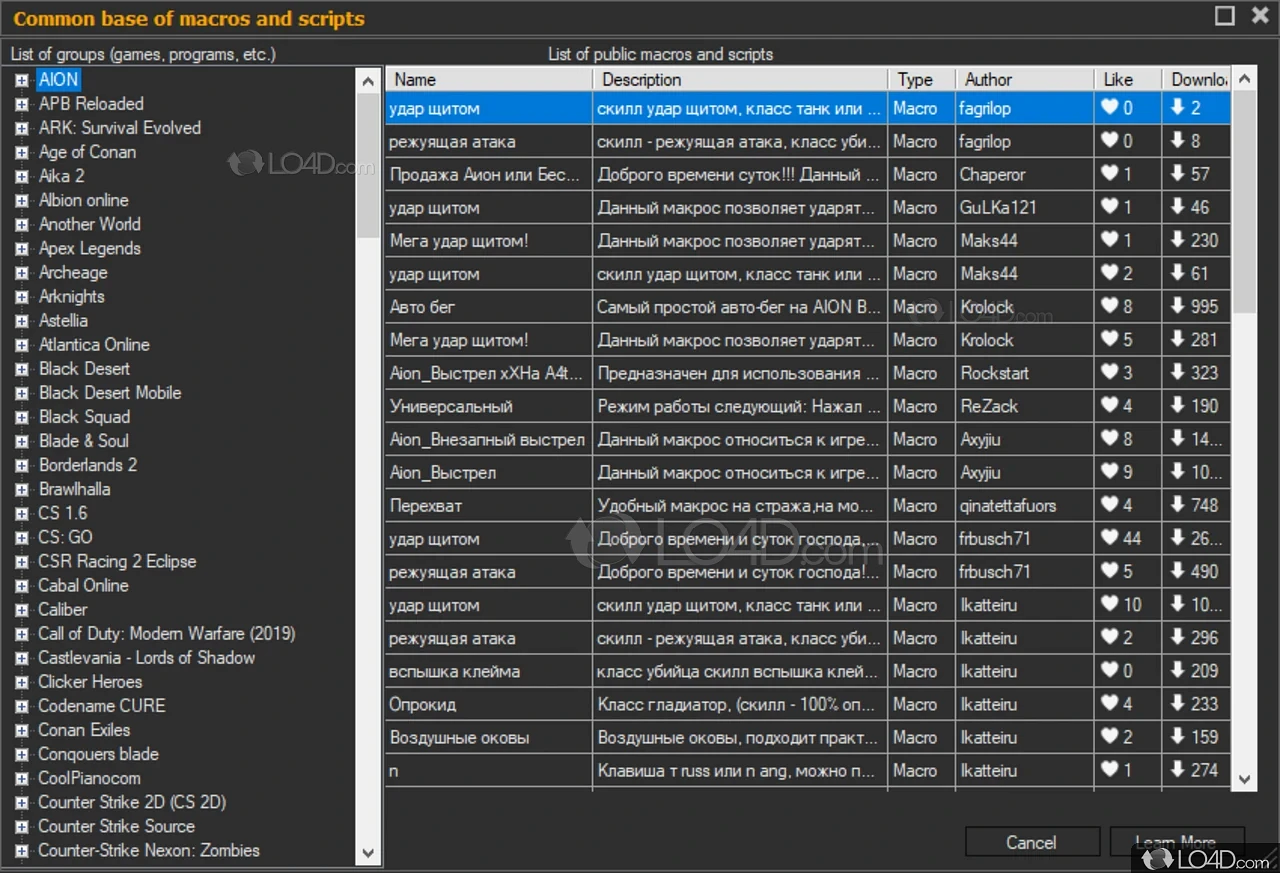Select the Продажа Аион macro row
The height and width of the screenshot is (873, 1280).
point(808,174)
